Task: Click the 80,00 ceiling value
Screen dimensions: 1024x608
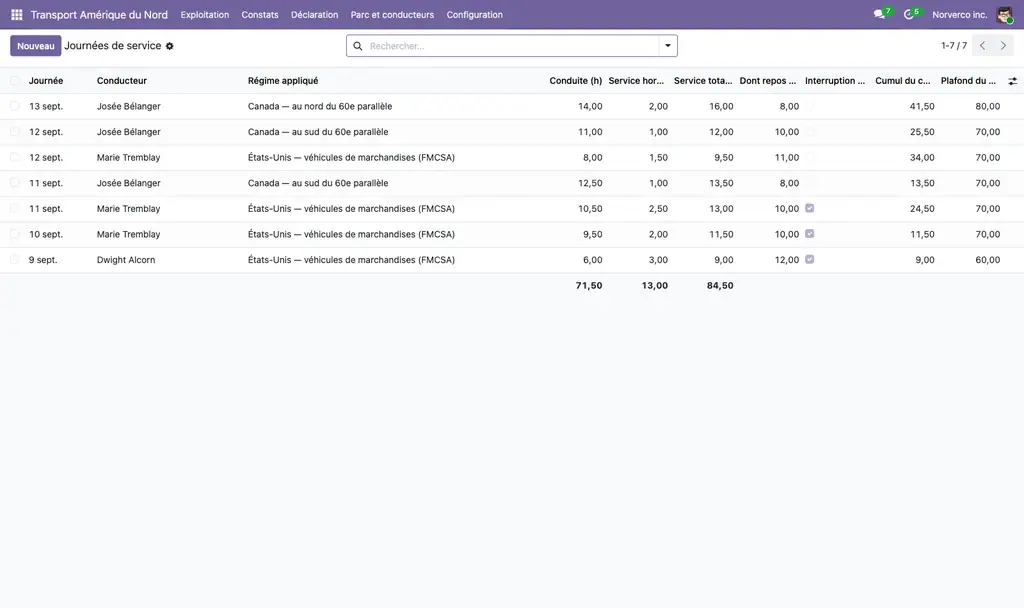Action: (x=987, y=106)
